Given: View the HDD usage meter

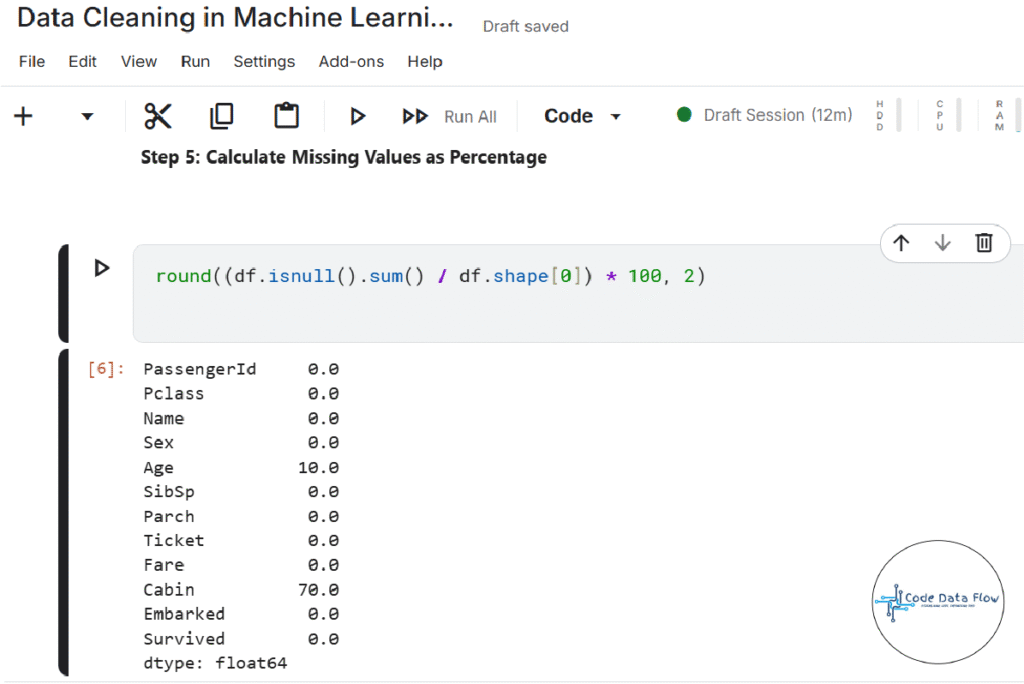Looking at the screenshot, I should click(x=881, y=116).
